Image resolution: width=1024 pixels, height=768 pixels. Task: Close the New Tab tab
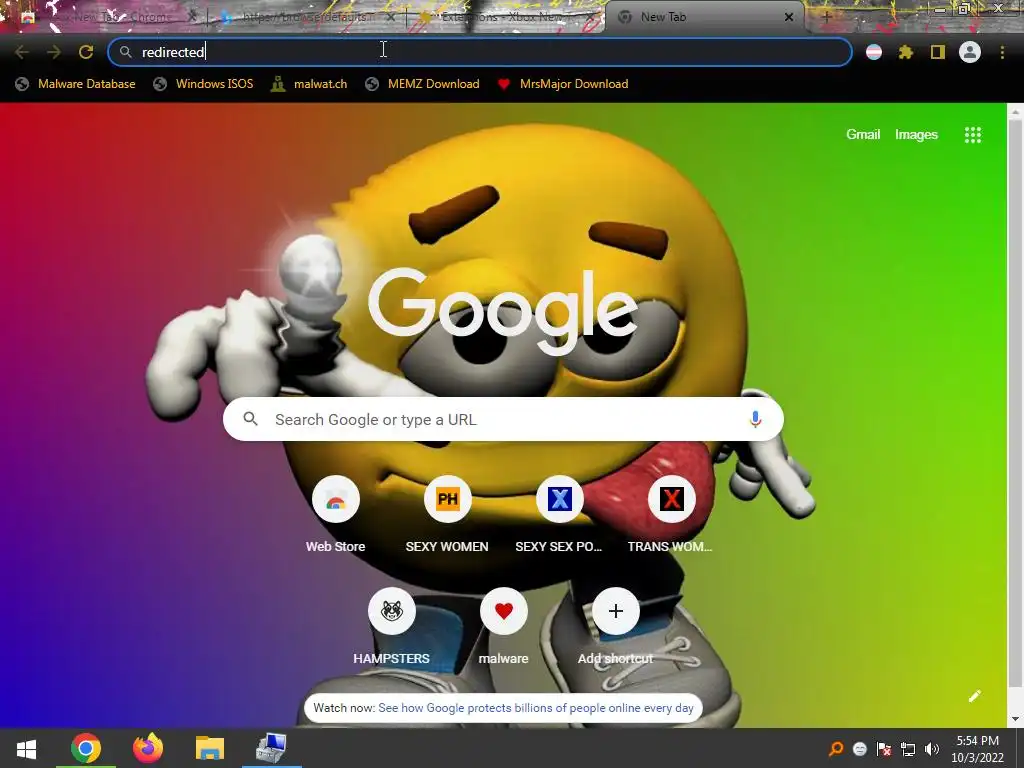[x=789, y=17]
